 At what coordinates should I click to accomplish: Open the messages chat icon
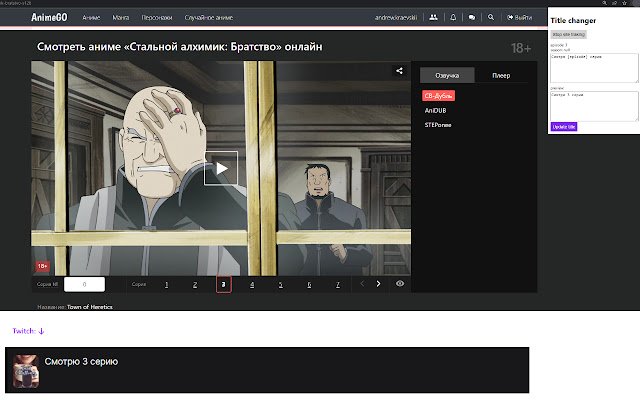pos(472,18)
